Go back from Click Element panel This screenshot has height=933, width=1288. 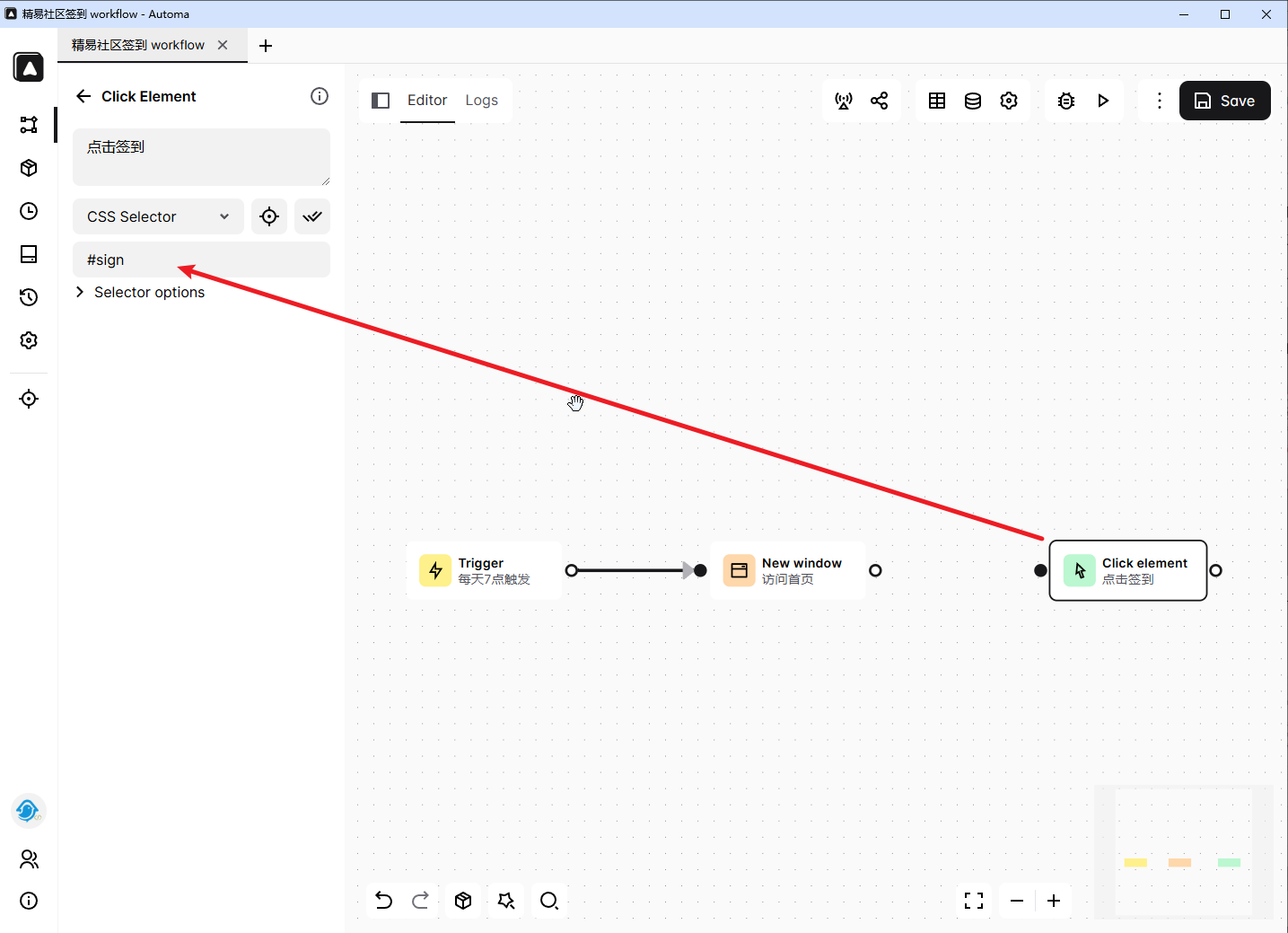83,96
